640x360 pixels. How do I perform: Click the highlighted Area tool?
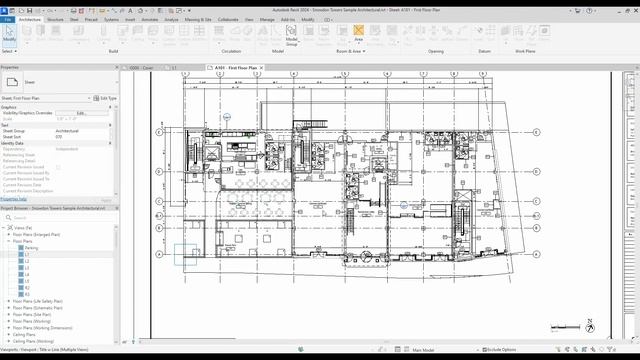pyautogui.click(x=358, y=33)
